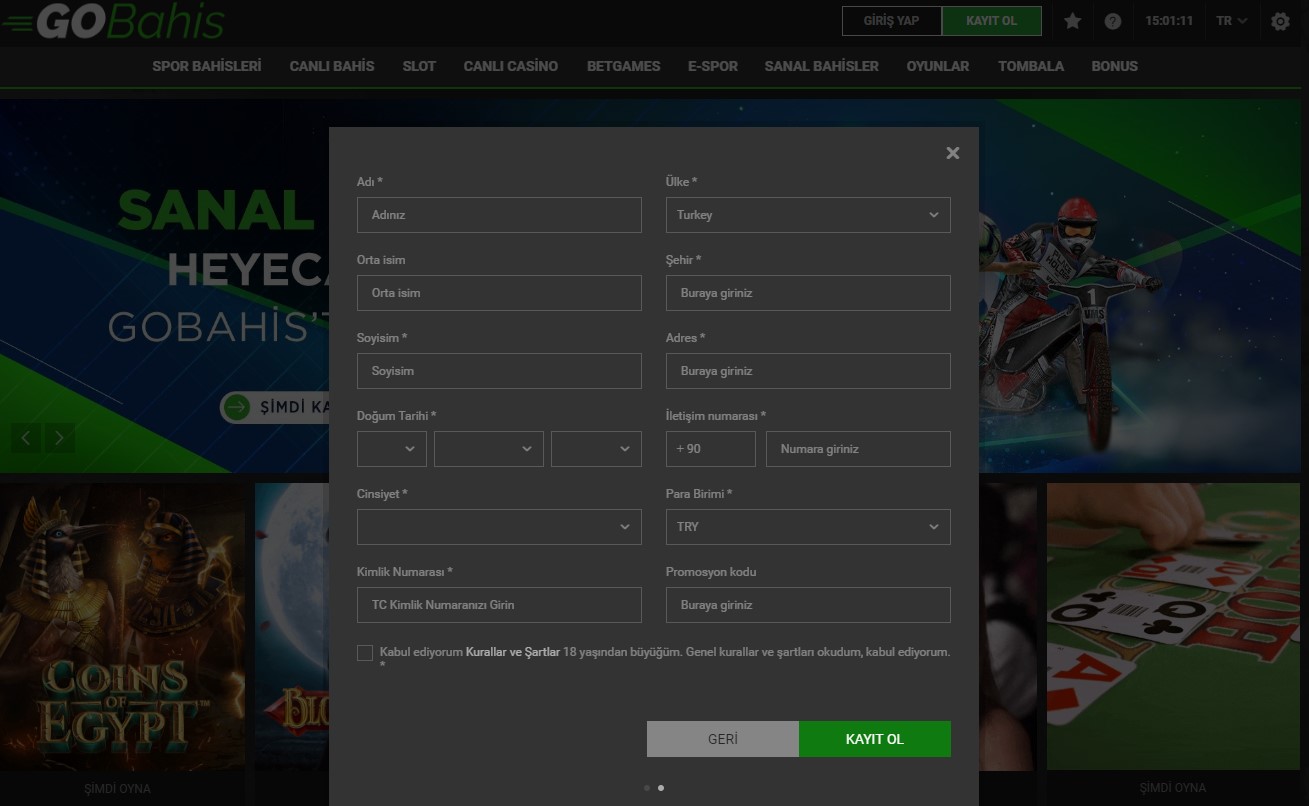Go to next banner slide arrow
The image size is (1309, 806).
[59, 437]
